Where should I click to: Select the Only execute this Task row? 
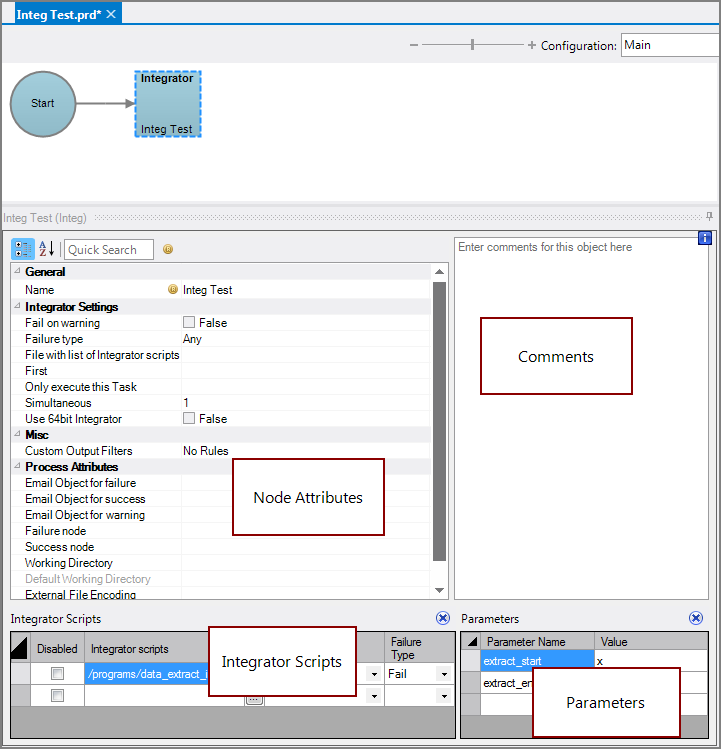point(221,386)
